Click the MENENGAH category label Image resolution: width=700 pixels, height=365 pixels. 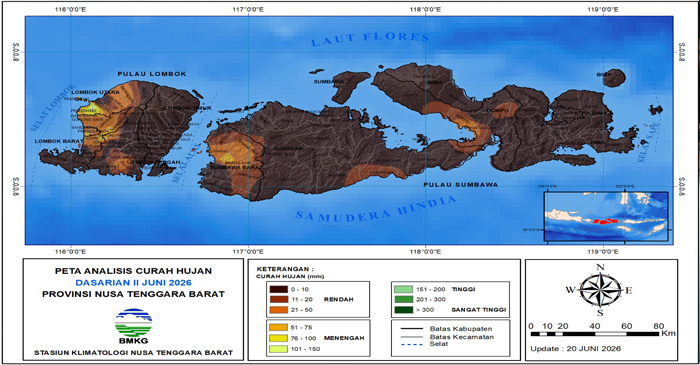click(x=344, y=338)
